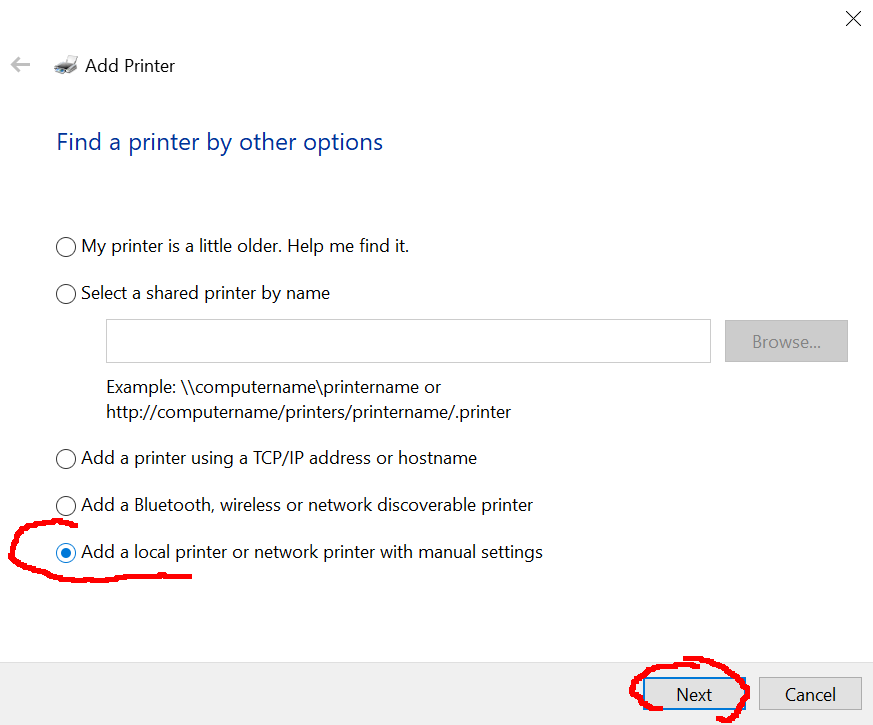
Task: Click into the shared printer name field
Action: point(408,341)
